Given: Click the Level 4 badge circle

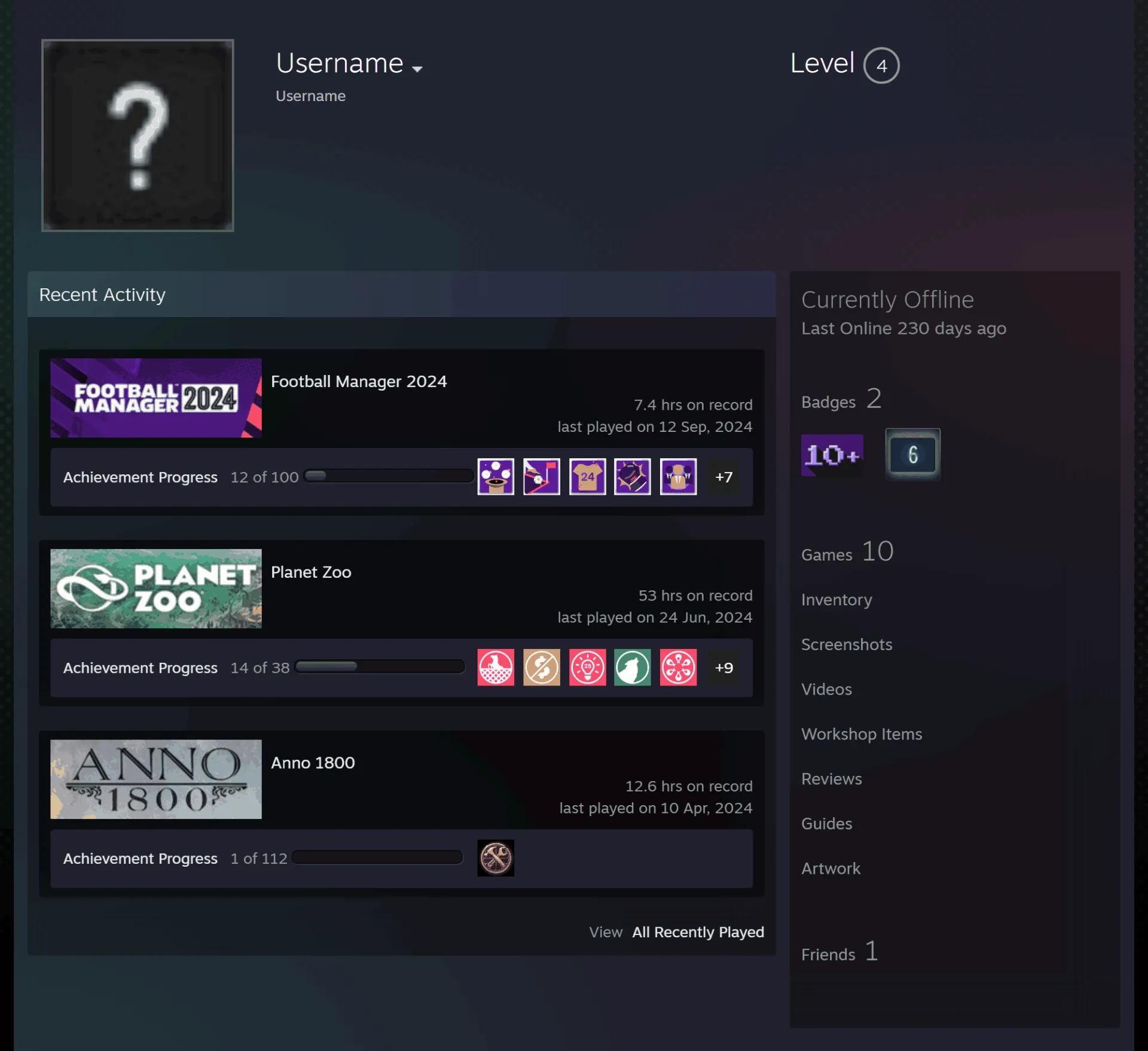Looking at the screenshot, I should 881,65.
